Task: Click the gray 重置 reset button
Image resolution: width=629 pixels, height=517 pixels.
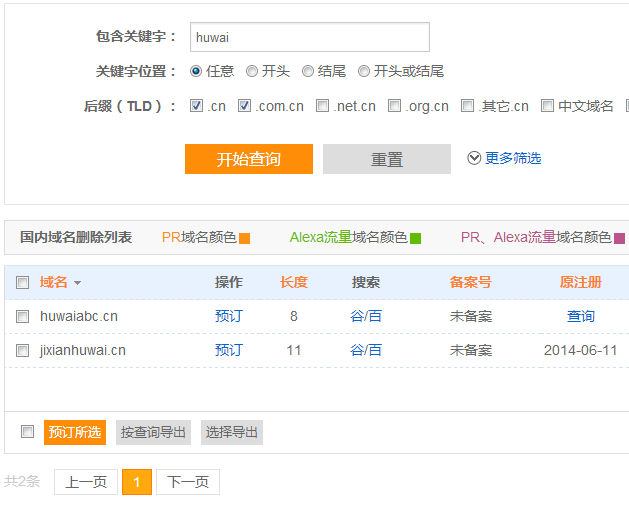Action: click(x=387, y=159)
